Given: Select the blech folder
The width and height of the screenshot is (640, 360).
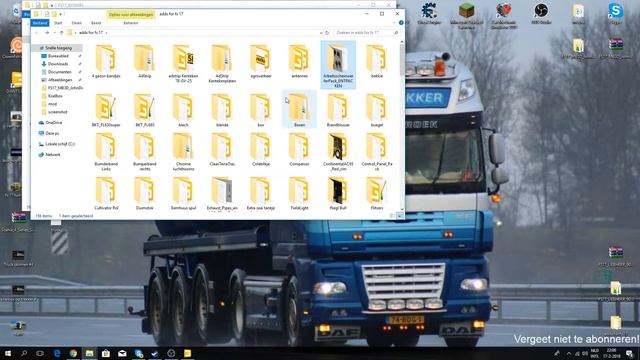Looking at the screenshot, I should tap(183, 111).
